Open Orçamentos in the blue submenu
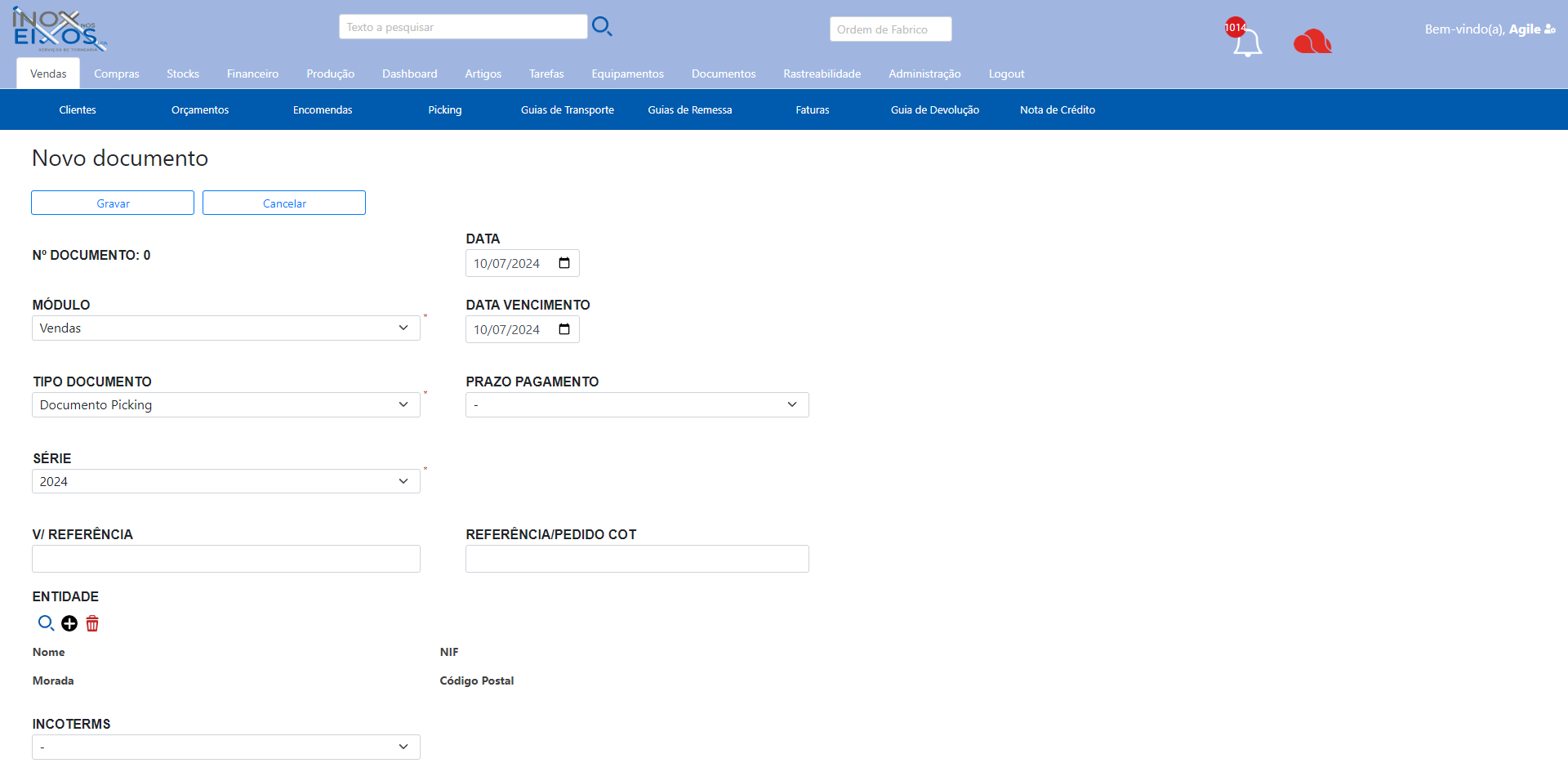Image resolution: width=1568 pixels, height=772 pixels. point(200,109)
